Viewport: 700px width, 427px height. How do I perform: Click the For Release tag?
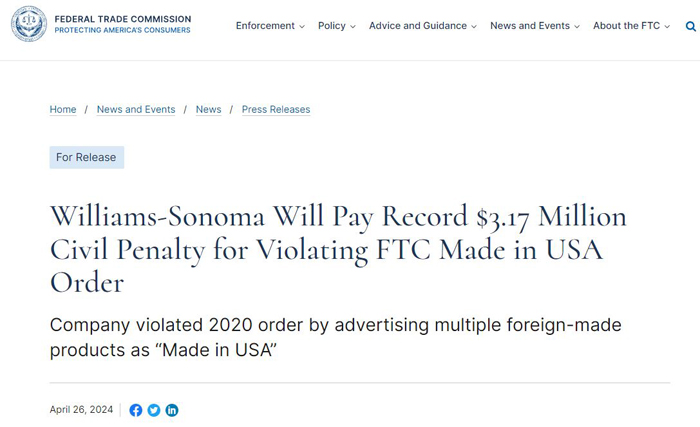coord(87,157)
